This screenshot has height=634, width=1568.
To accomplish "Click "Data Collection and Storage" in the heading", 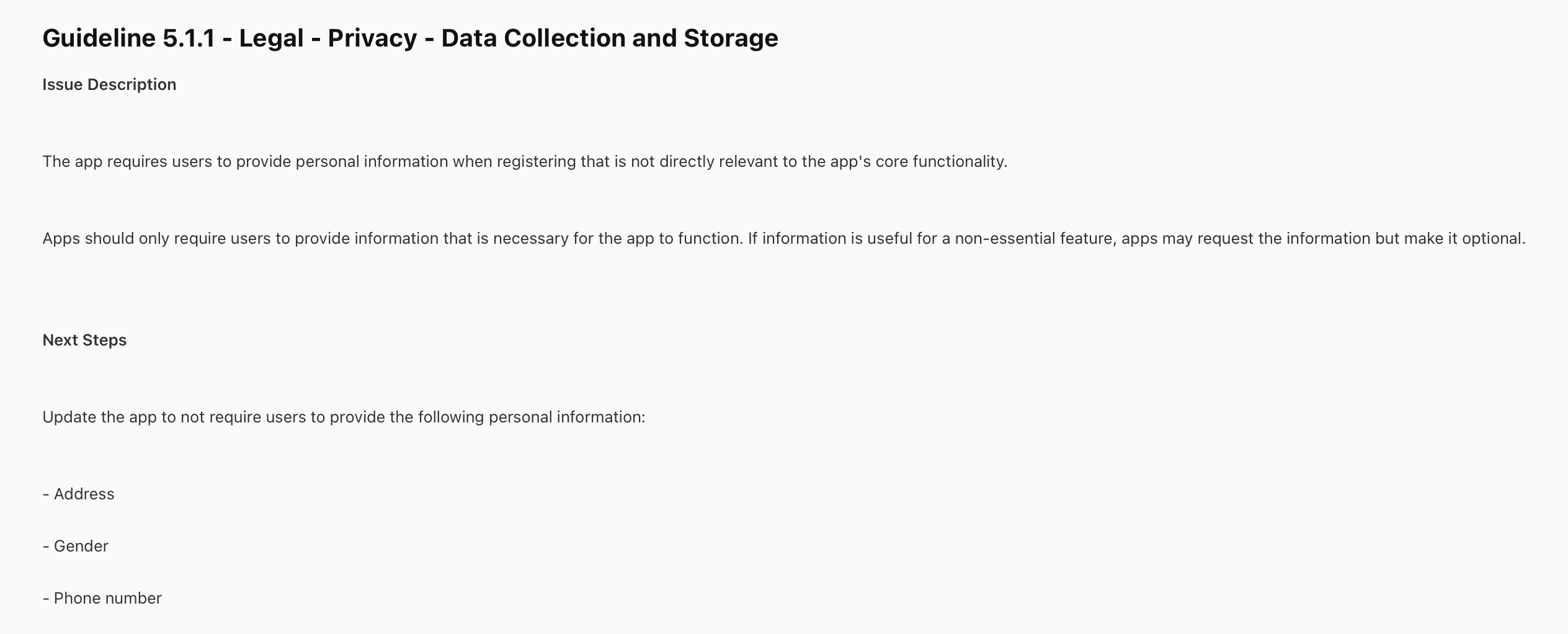I will [x=609, y=38].
